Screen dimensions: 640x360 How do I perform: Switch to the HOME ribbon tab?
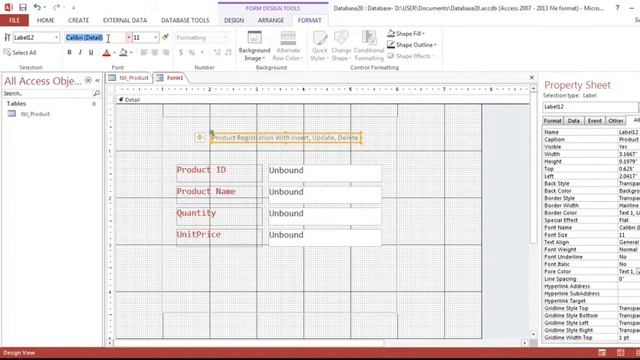coord(45,20)
